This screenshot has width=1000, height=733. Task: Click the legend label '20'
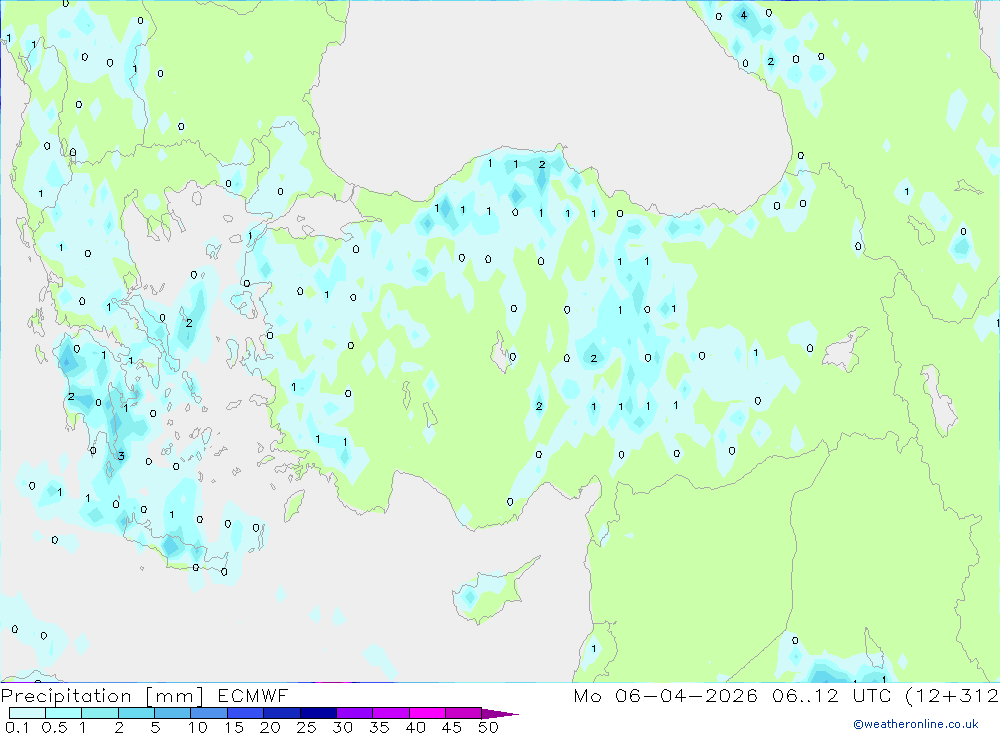270,727
